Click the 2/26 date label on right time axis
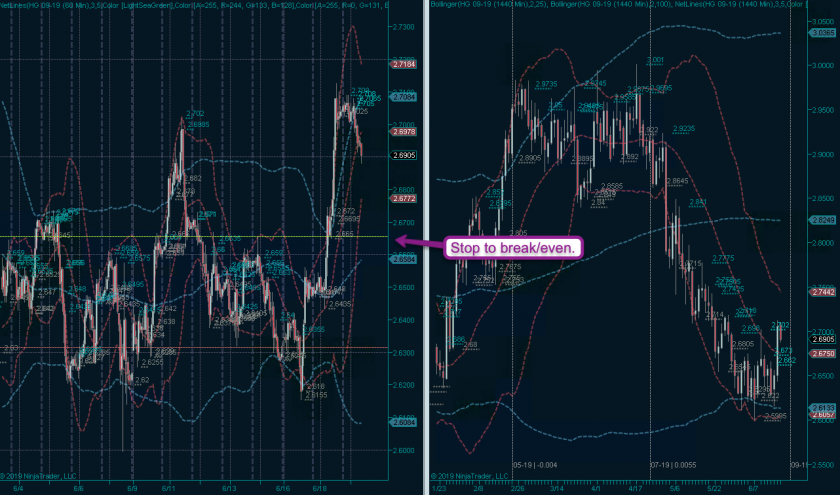This screenshot has height=495, width=840. click(x=518, y=489)
